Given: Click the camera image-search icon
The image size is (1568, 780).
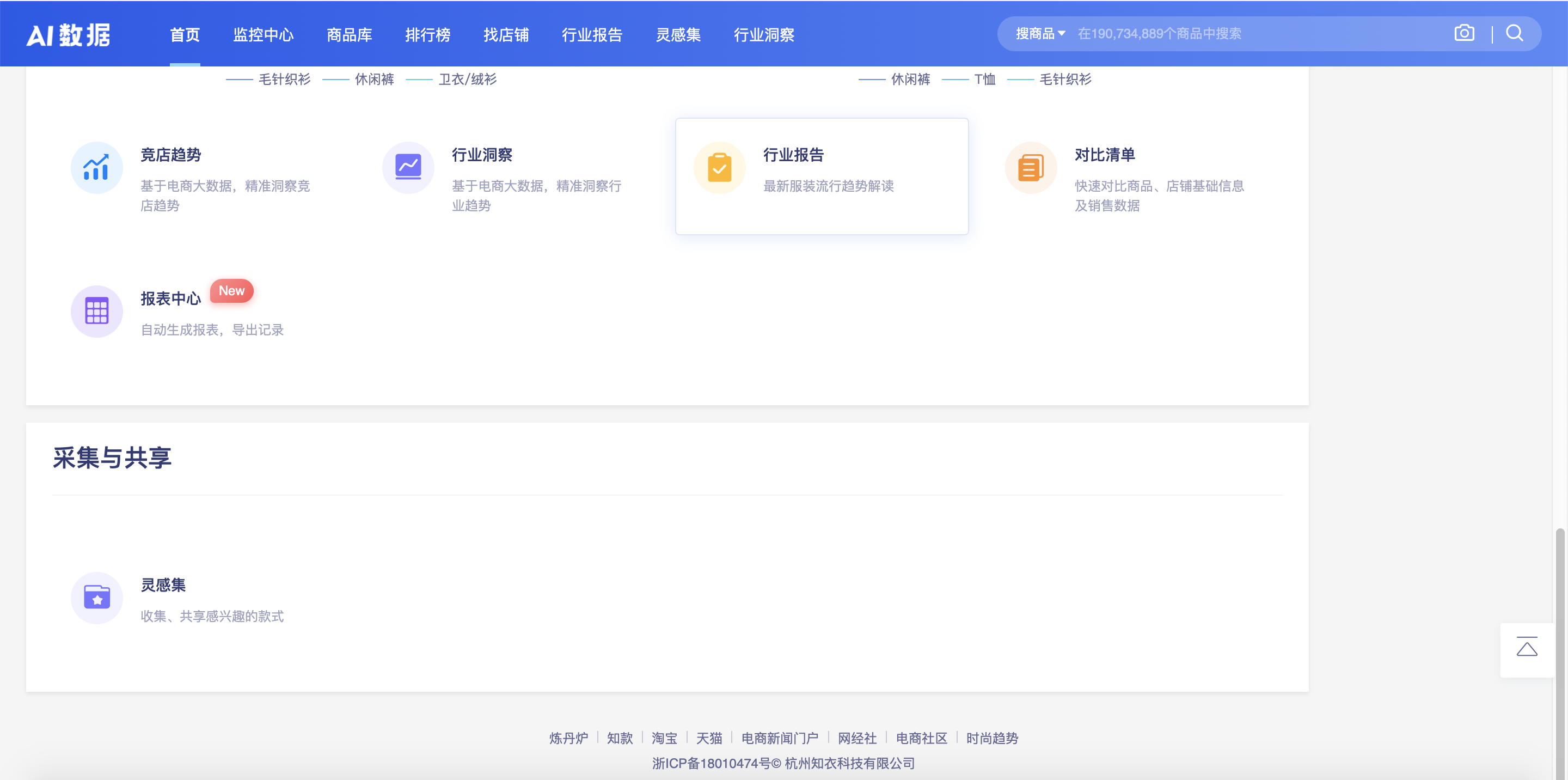Looking at the screenshot, I should click(1464, 33).
